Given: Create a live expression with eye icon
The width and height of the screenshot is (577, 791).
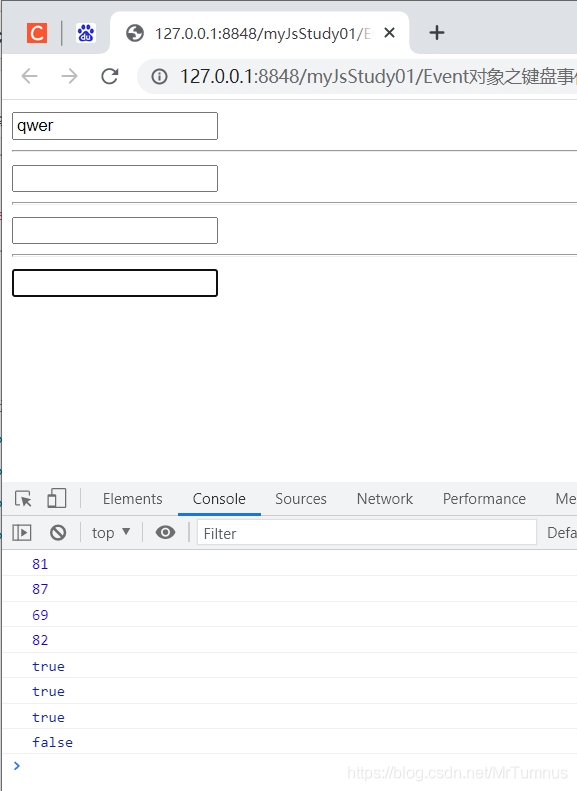Looking at the screenshot, I should point(165,532).
